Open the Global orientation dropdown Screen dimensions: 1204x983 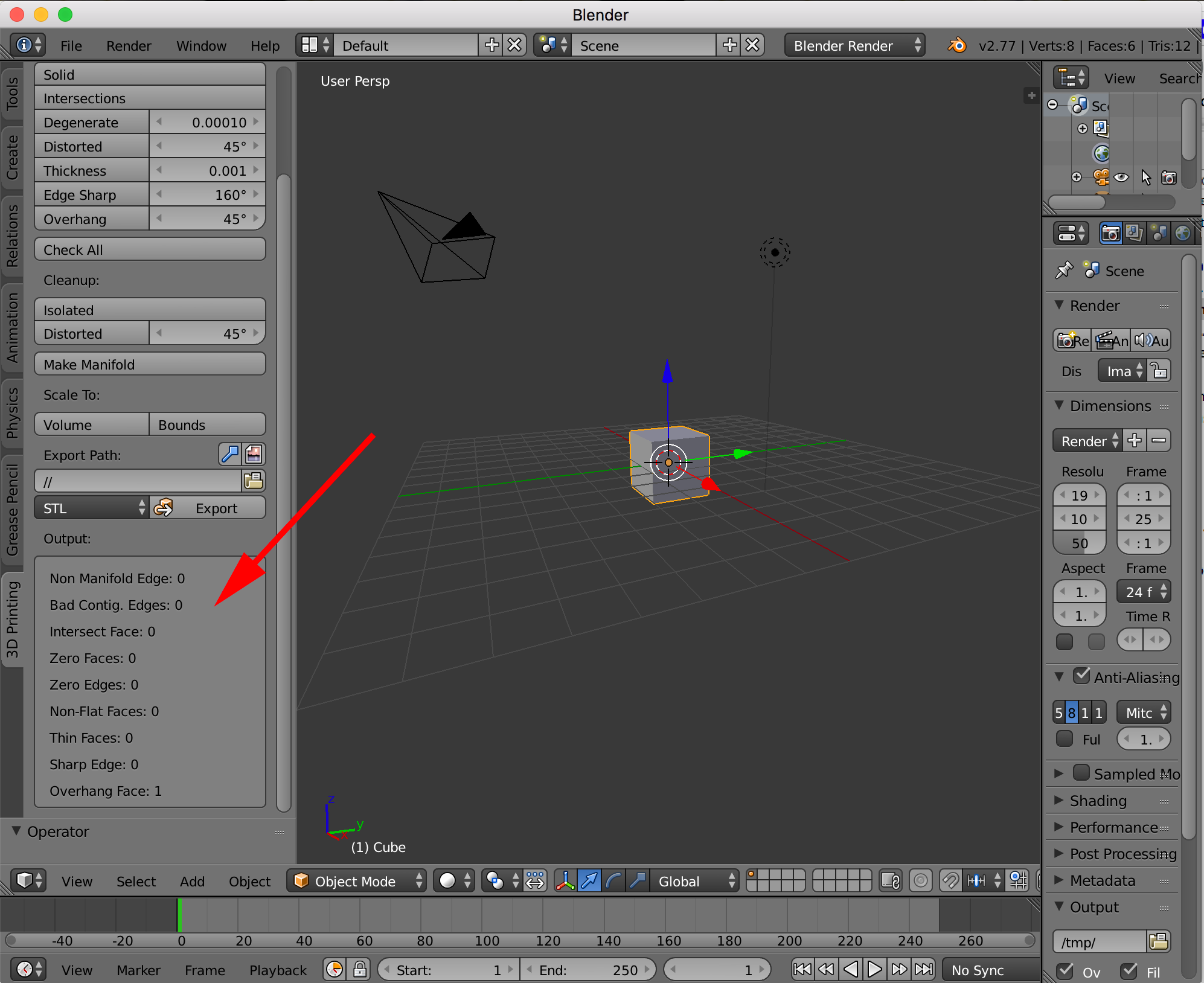[x=694, y=881]
